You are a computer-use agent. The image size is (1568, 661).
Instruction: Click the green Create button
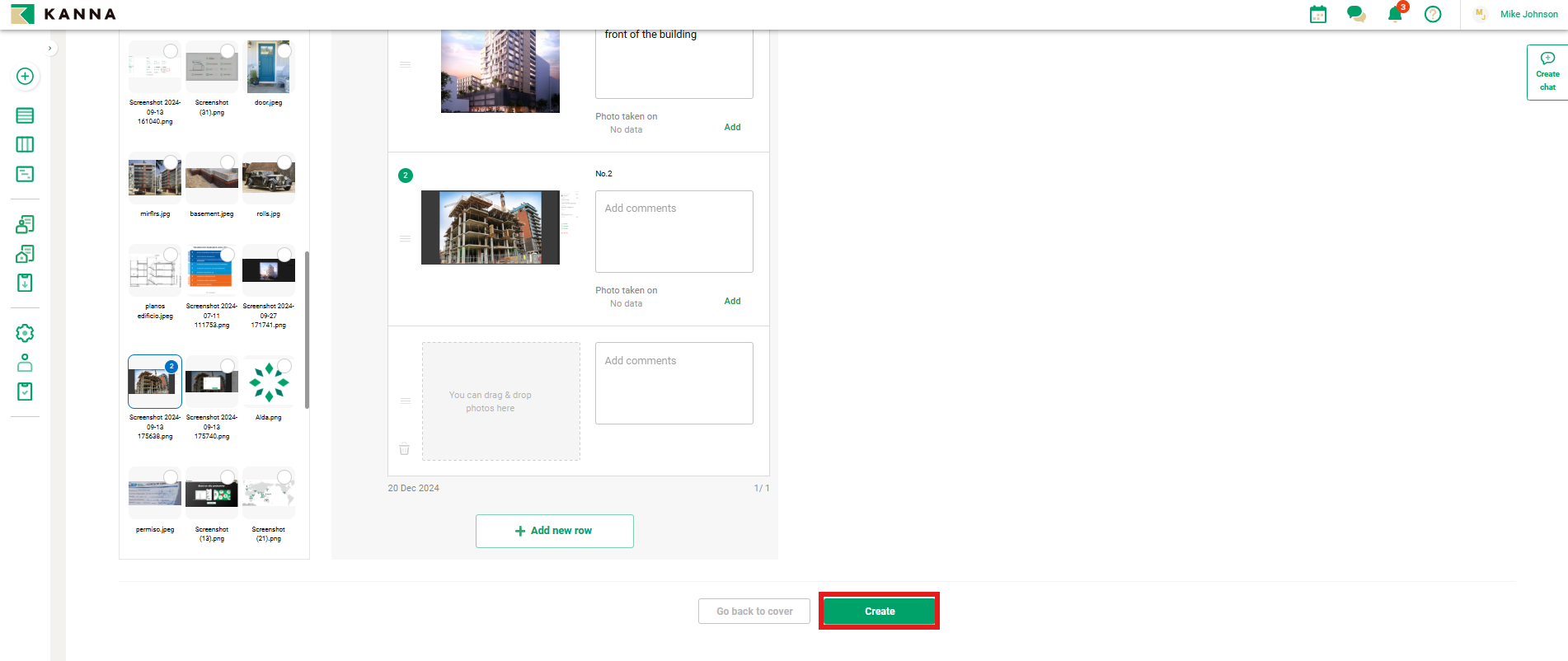[x=879, y=611]
